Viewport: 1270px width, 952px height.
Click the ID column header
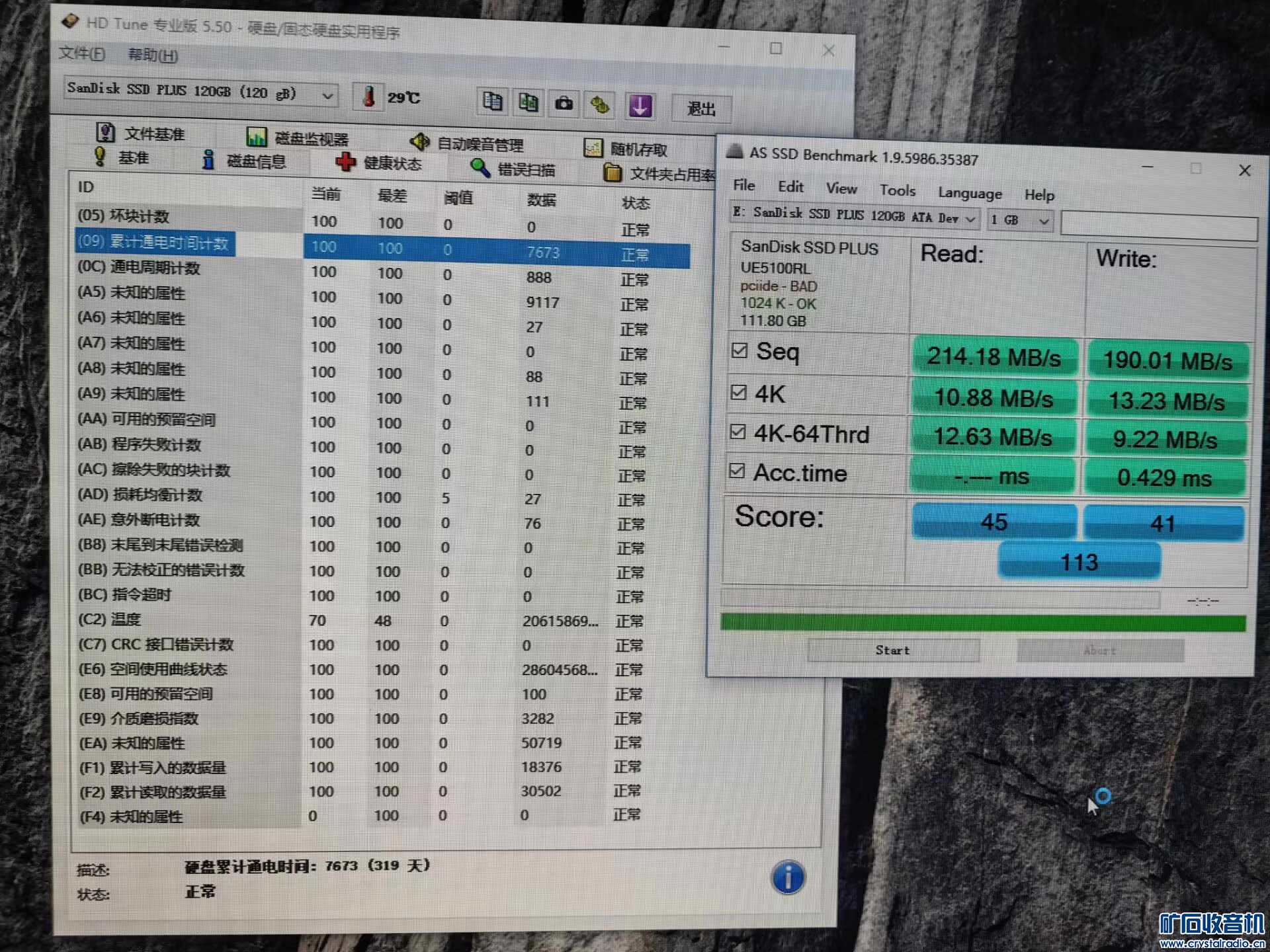pyautogui.click(x=86, y=187)
